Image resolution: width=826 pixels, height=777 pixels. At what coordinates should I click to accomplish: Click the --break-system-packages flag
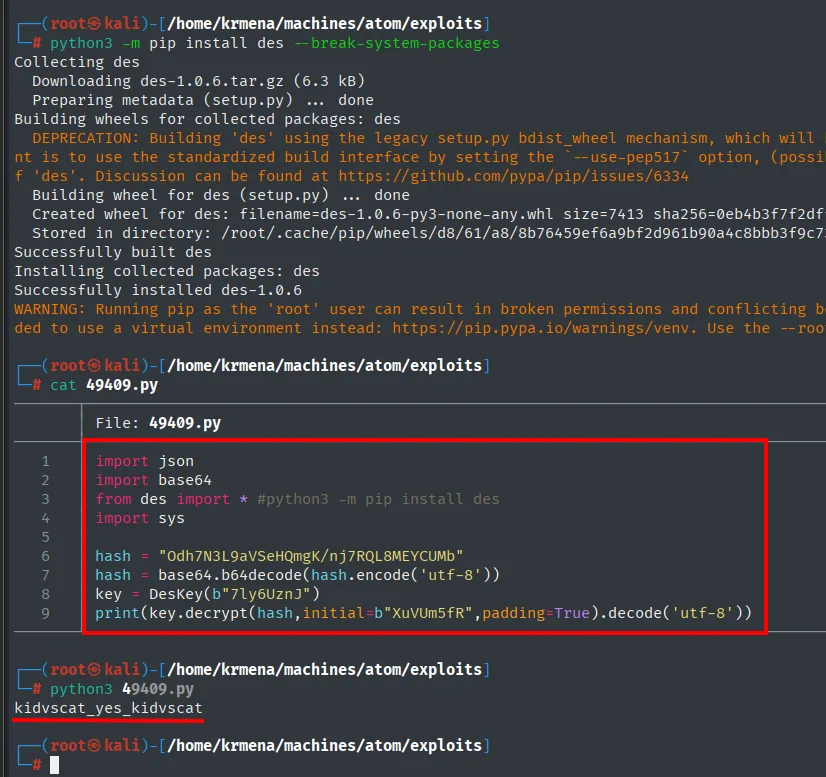coord(397,43)
